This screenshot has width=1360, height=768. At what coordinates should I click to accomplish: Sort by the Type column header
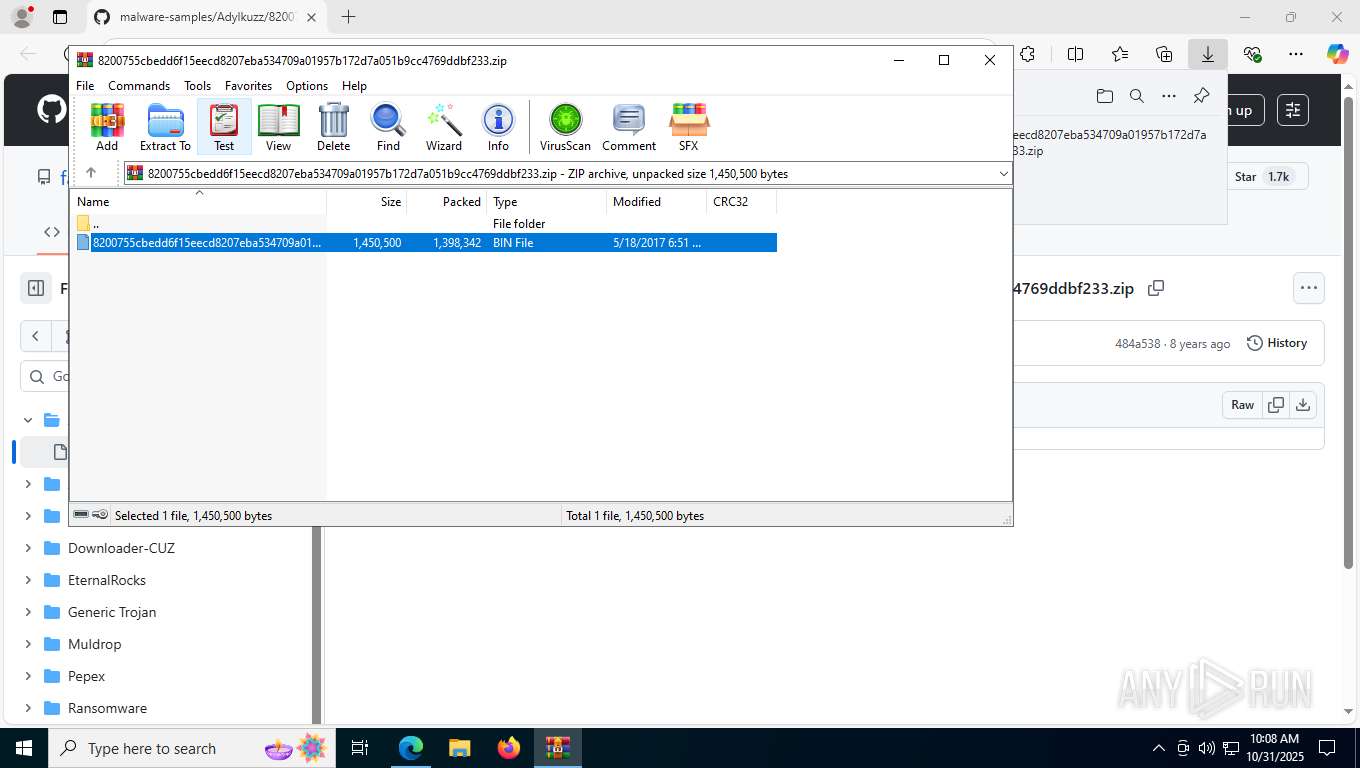pos(547,202)
